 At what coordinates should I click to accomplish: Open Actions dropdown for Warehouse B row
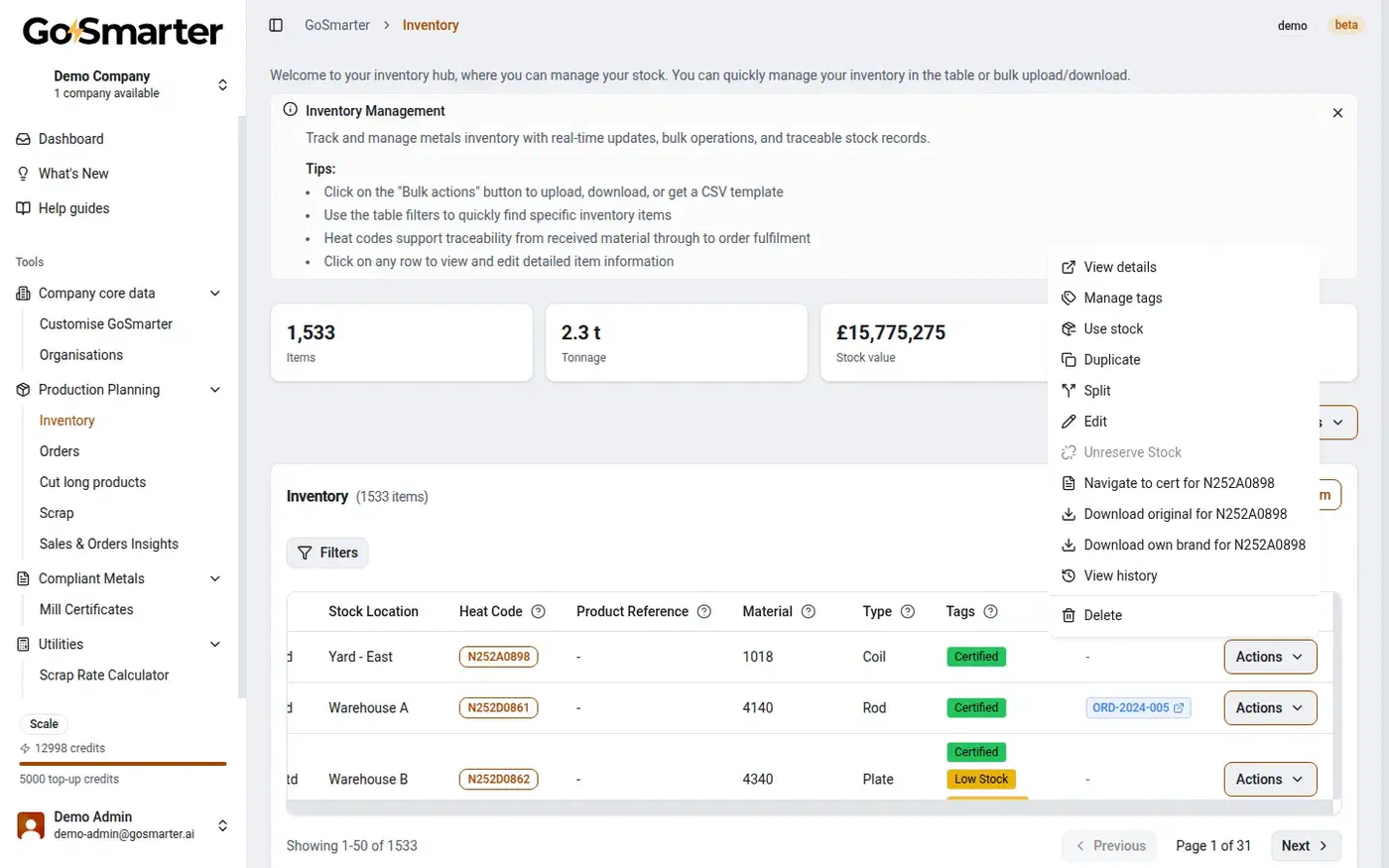(1270, 780)
